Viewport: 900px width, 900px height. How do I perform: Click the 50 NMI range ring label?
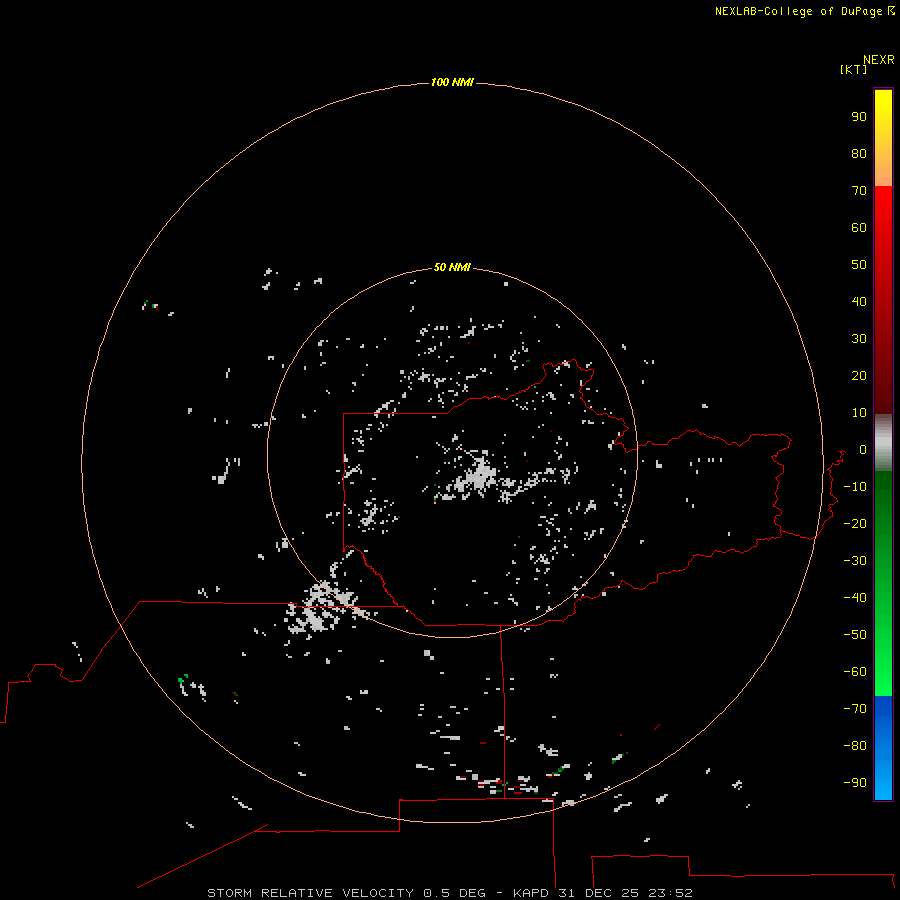452,267
